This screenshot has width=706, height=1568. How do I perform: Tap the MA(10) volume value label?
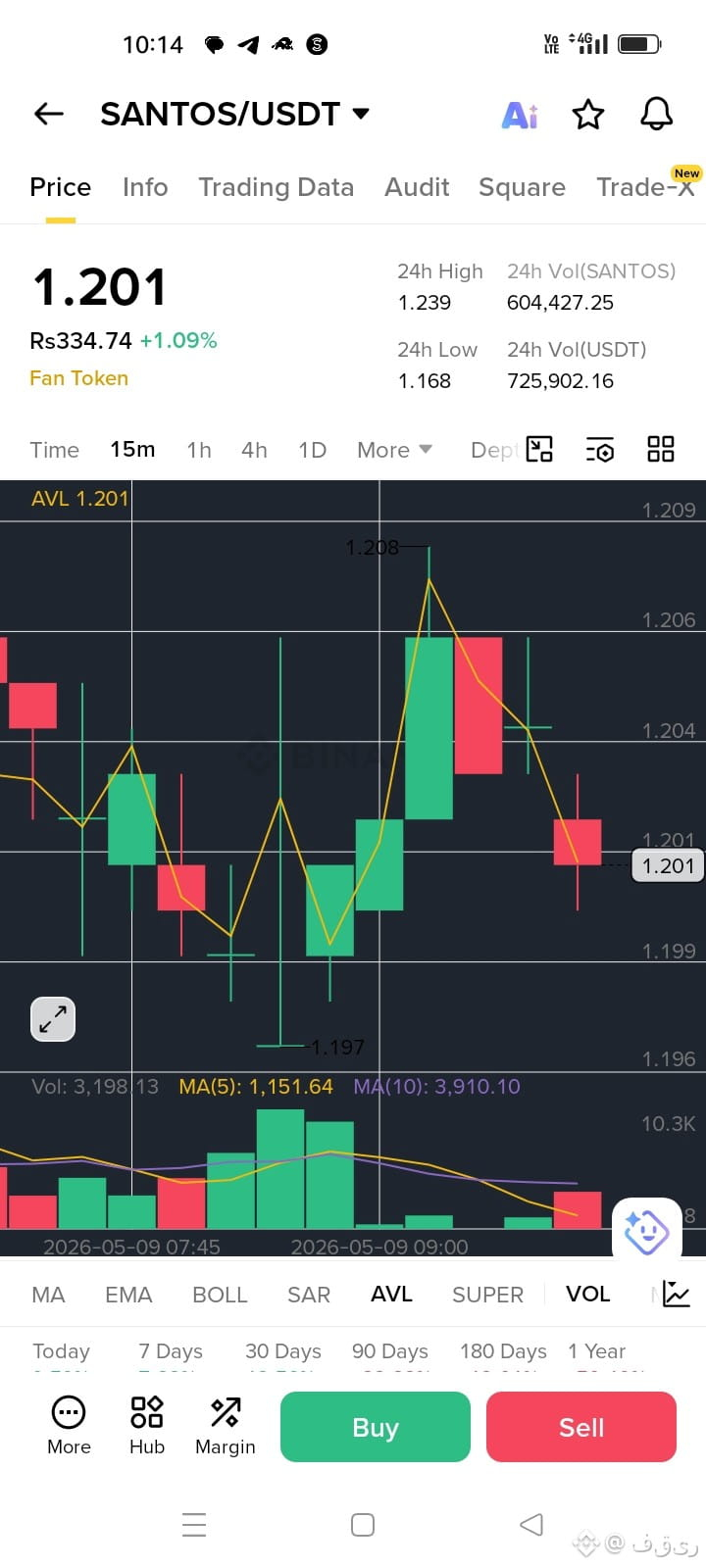pos(436,1086)
